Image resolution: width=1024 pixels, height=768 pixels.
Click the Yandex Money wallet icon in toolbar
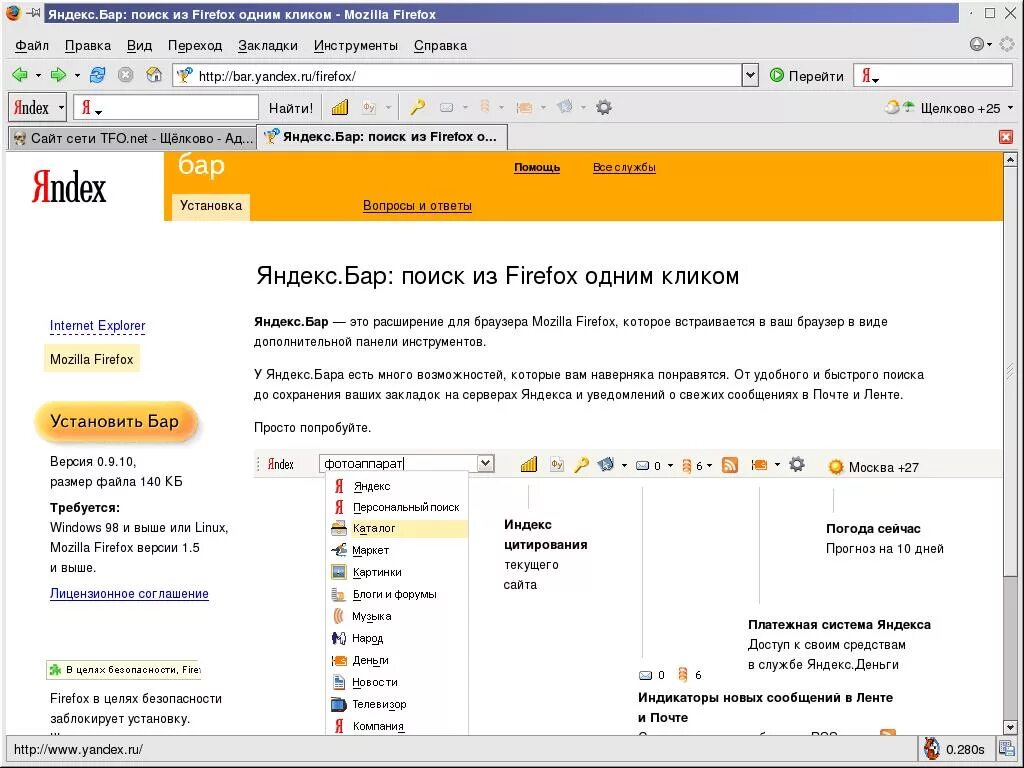(524, 108)
